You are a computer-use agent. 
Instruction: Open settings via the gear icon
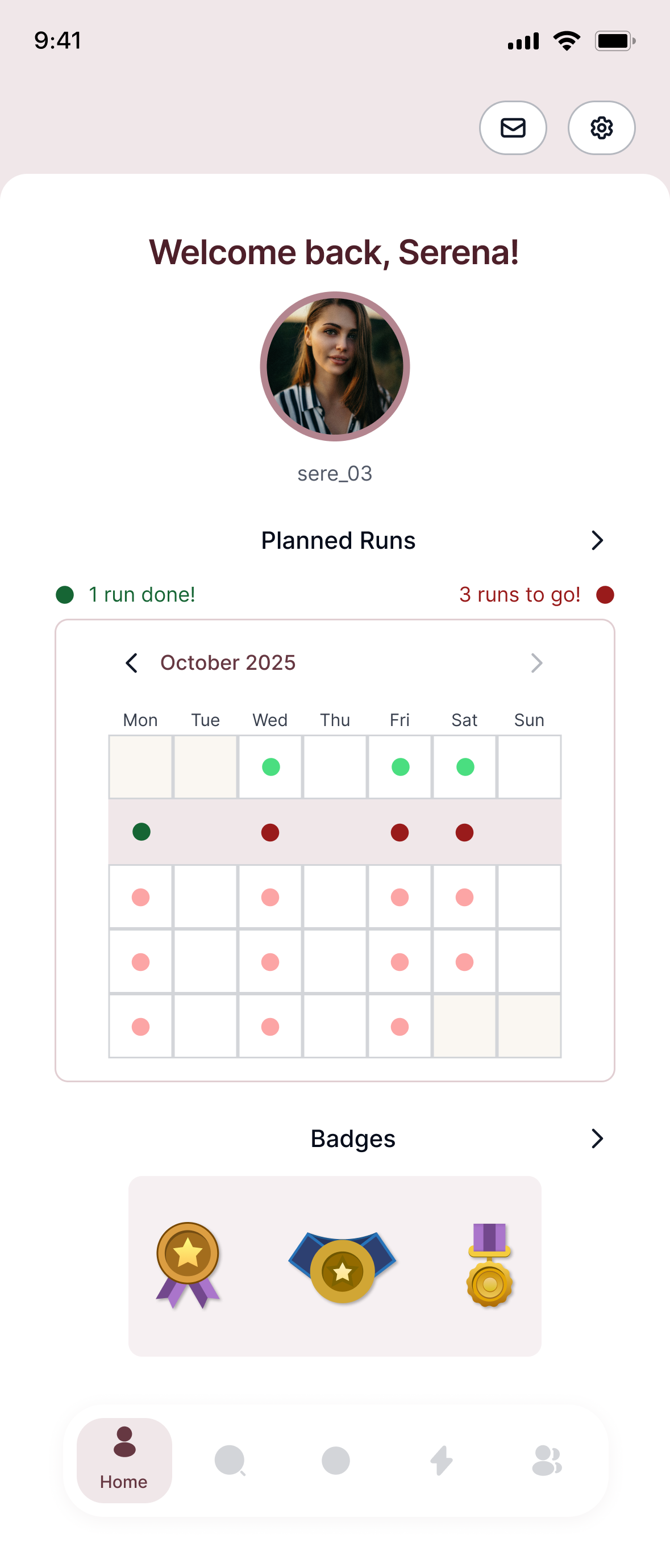(x=601, y=128)
